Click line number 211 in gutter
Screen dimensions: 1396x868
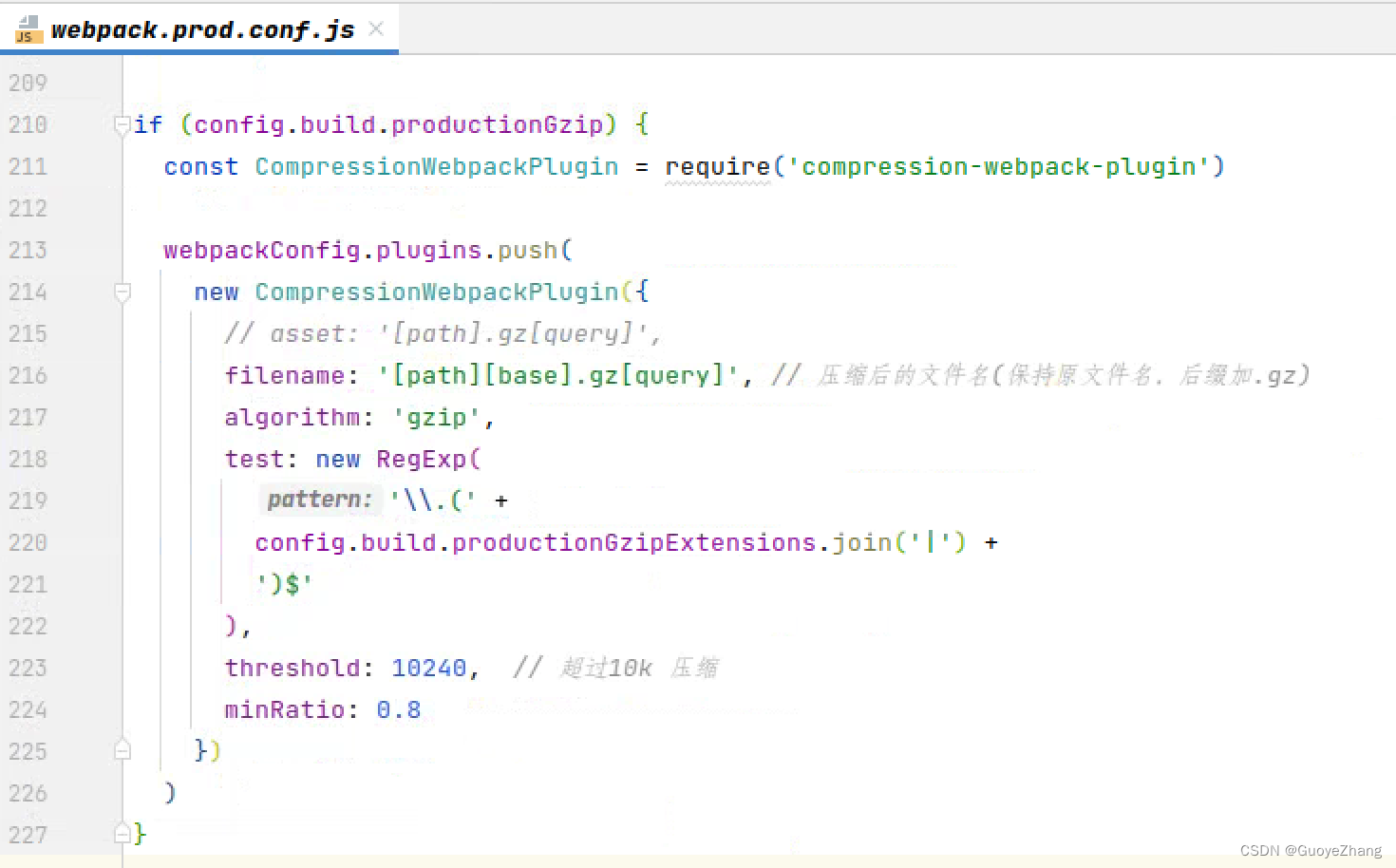28,167
